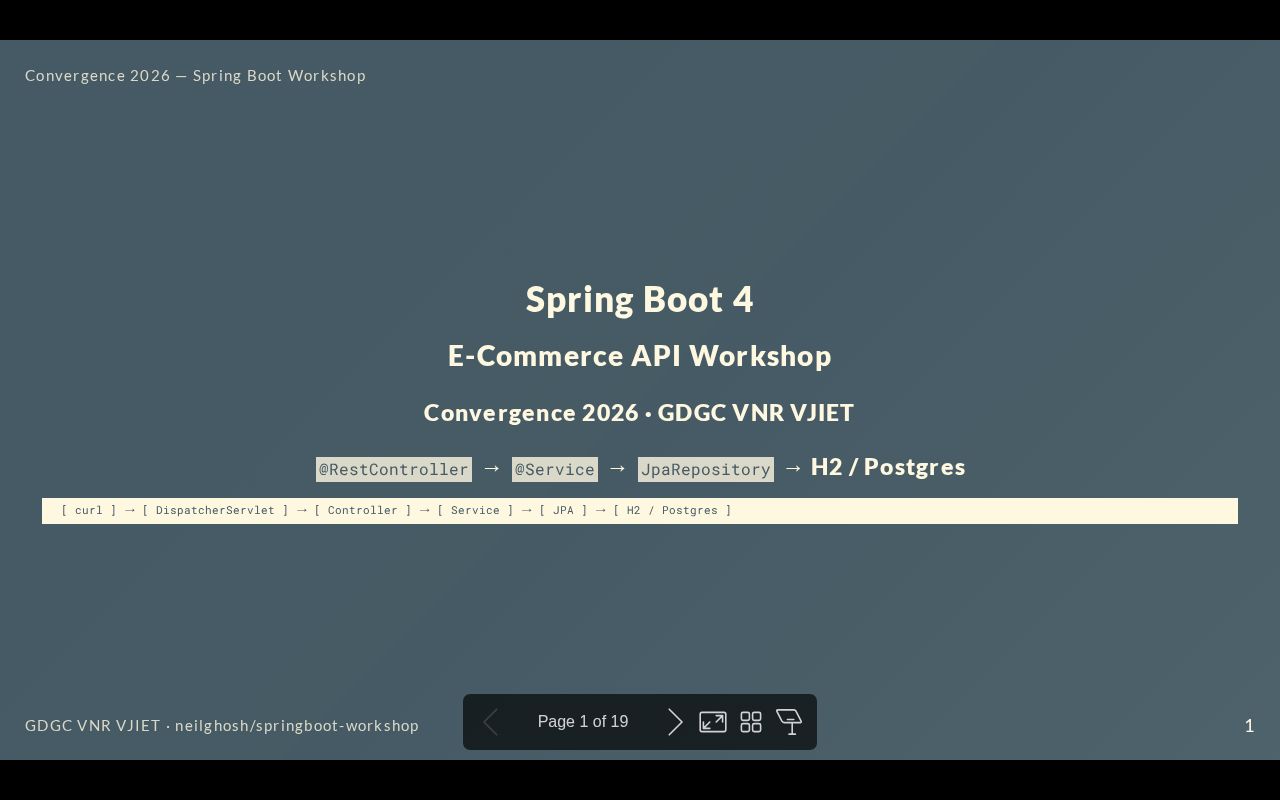This screenshot has width=1280, height=800.
Task: Open presenter view icon
Action: 789,722
